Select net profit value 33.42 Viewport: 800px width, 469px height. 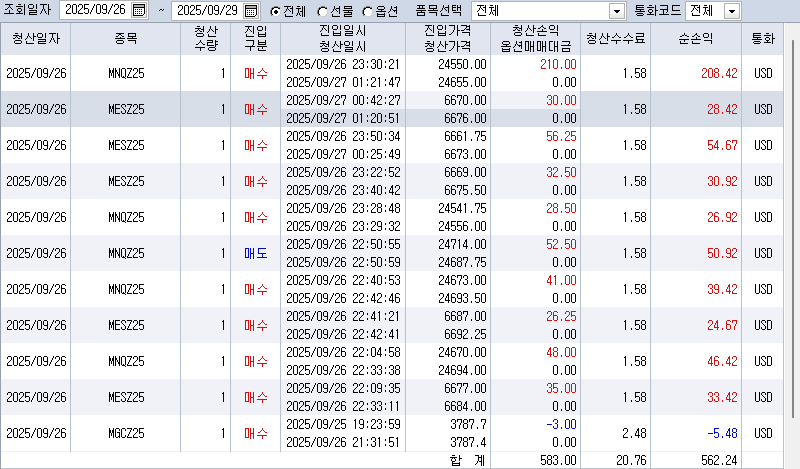(x=722, y=397)
